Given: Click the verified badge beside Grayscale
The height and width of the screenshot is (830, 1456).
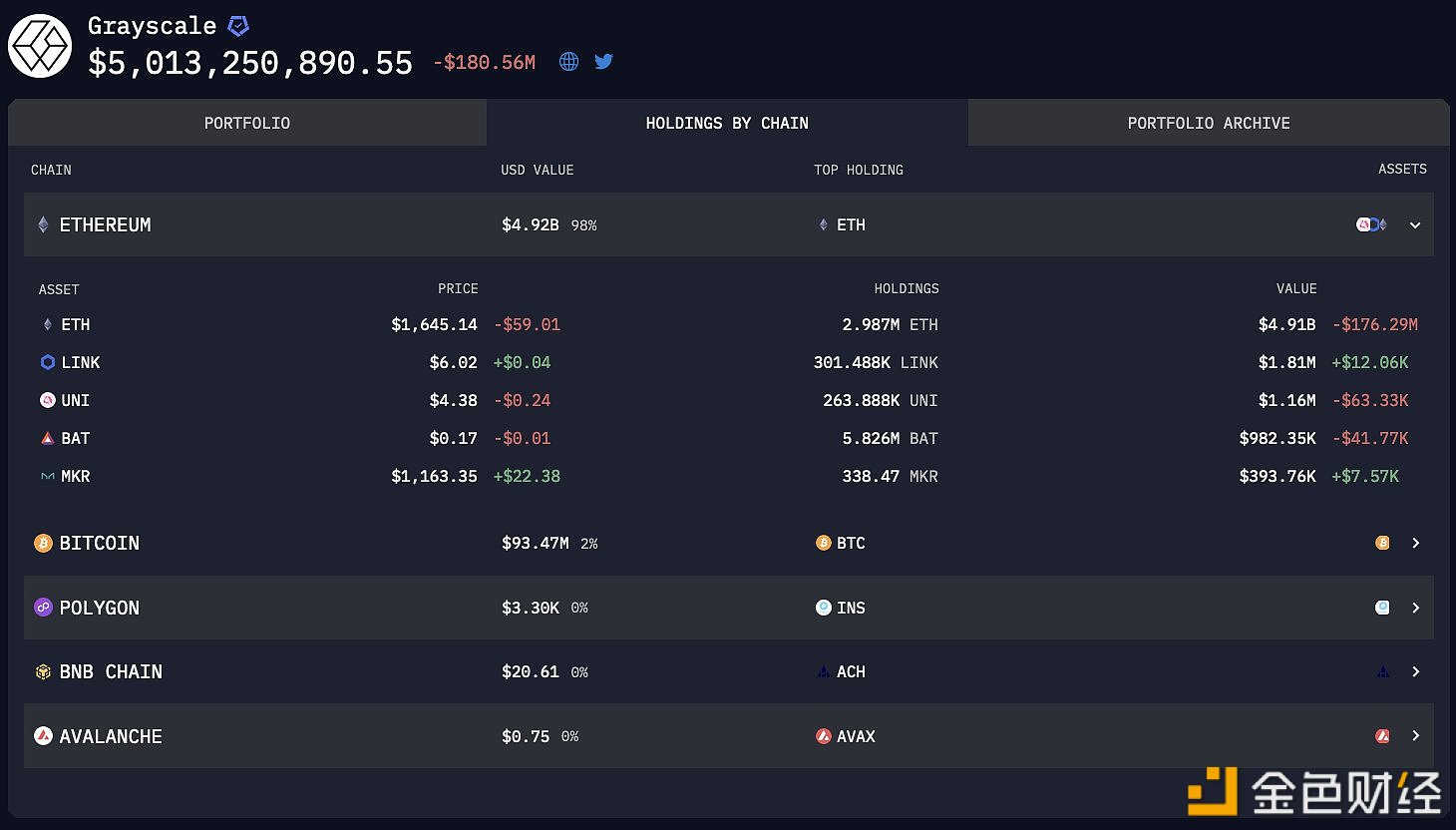Looking at the screenshot, I should tap(238, 26).
